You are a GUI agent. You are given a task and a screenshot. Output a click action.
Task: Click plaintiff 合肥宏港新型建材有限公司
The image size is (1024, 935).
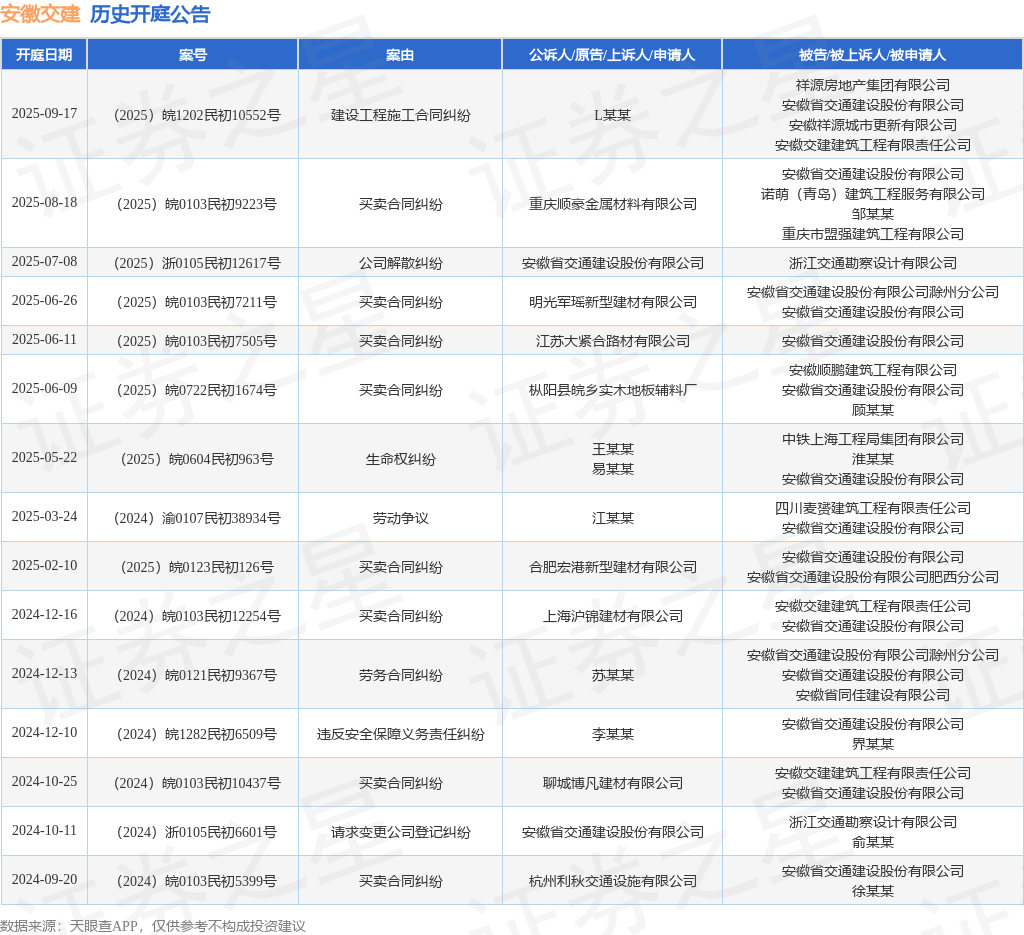[x=613, y=567]
